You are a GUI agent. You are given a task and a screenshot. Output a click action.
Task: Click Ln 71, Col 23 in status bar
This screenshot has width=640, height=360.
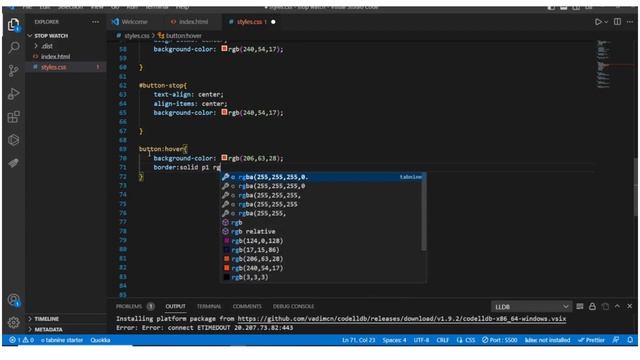click(358, 340)
